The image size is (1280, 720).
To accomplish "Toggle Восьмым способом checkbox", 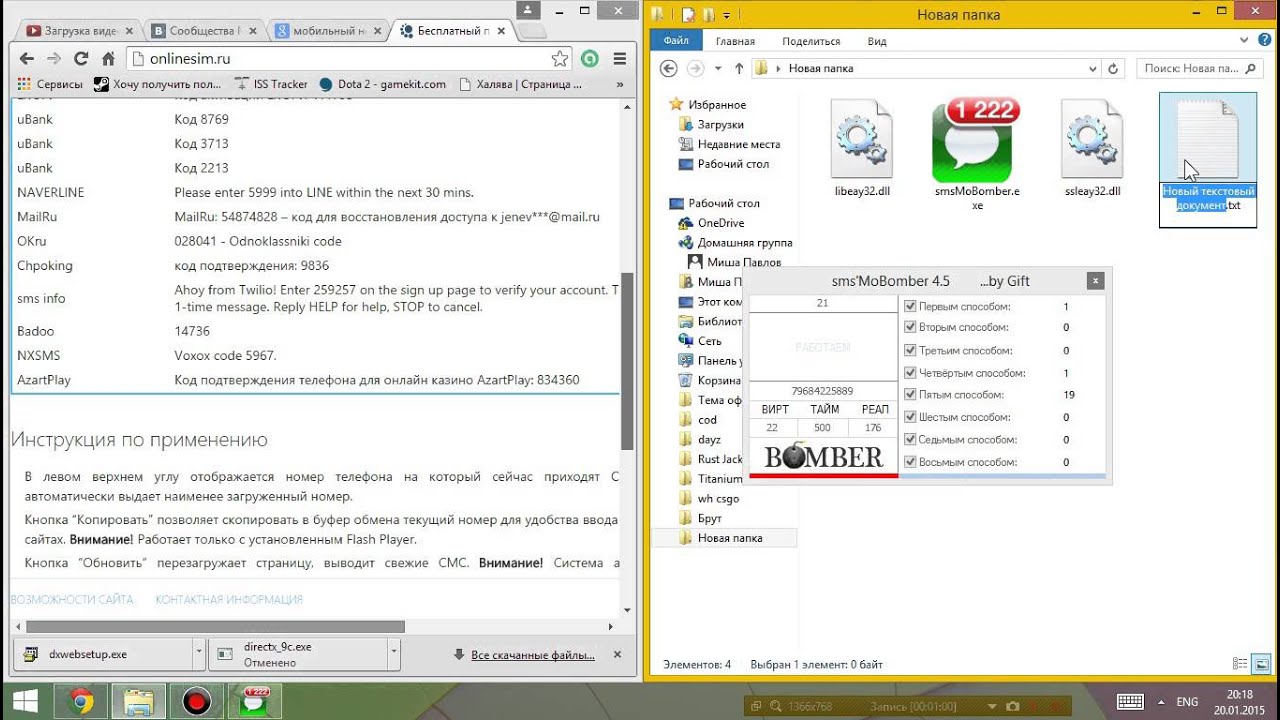I will pos(910,462).
